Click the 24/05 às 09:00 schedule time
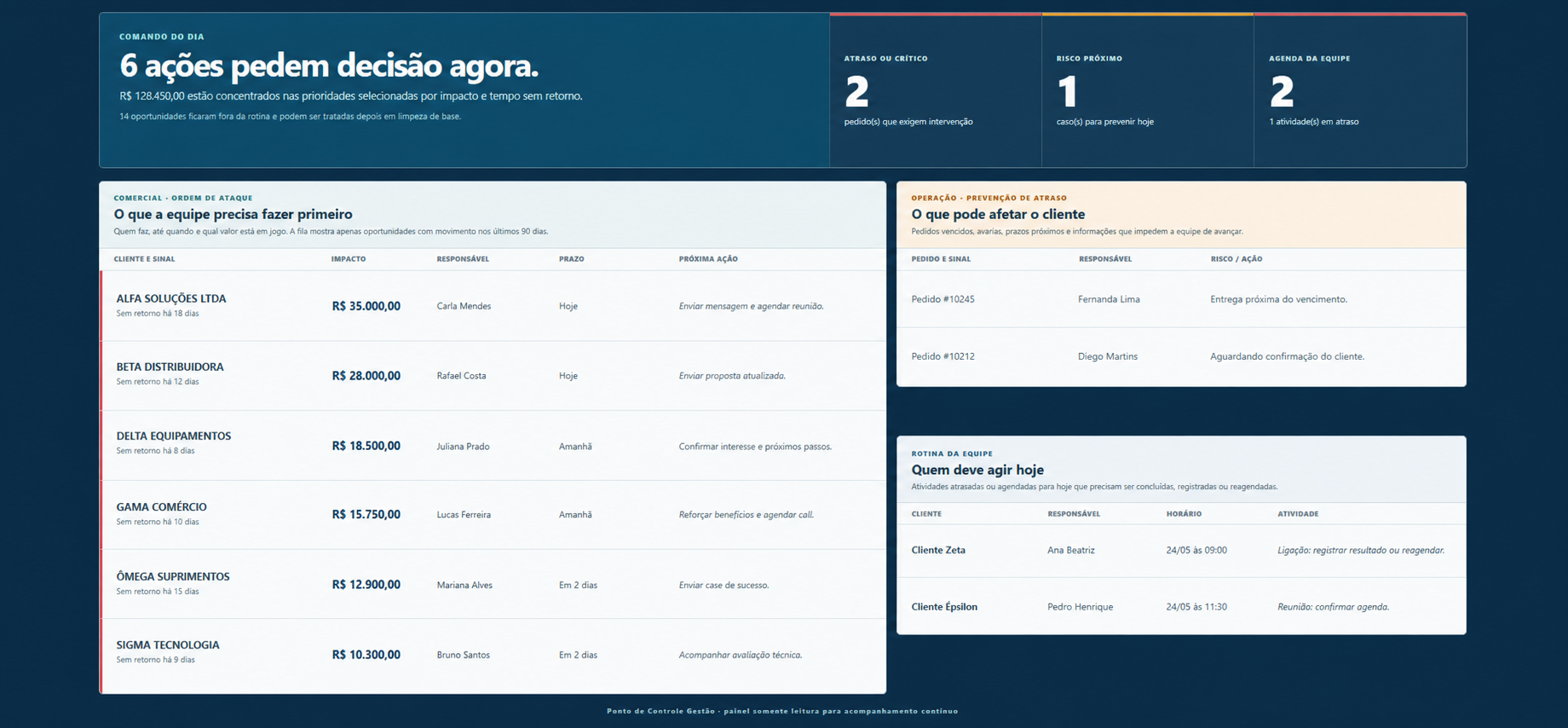Viewport: 1568px width, 728px height. point(1196,550)
